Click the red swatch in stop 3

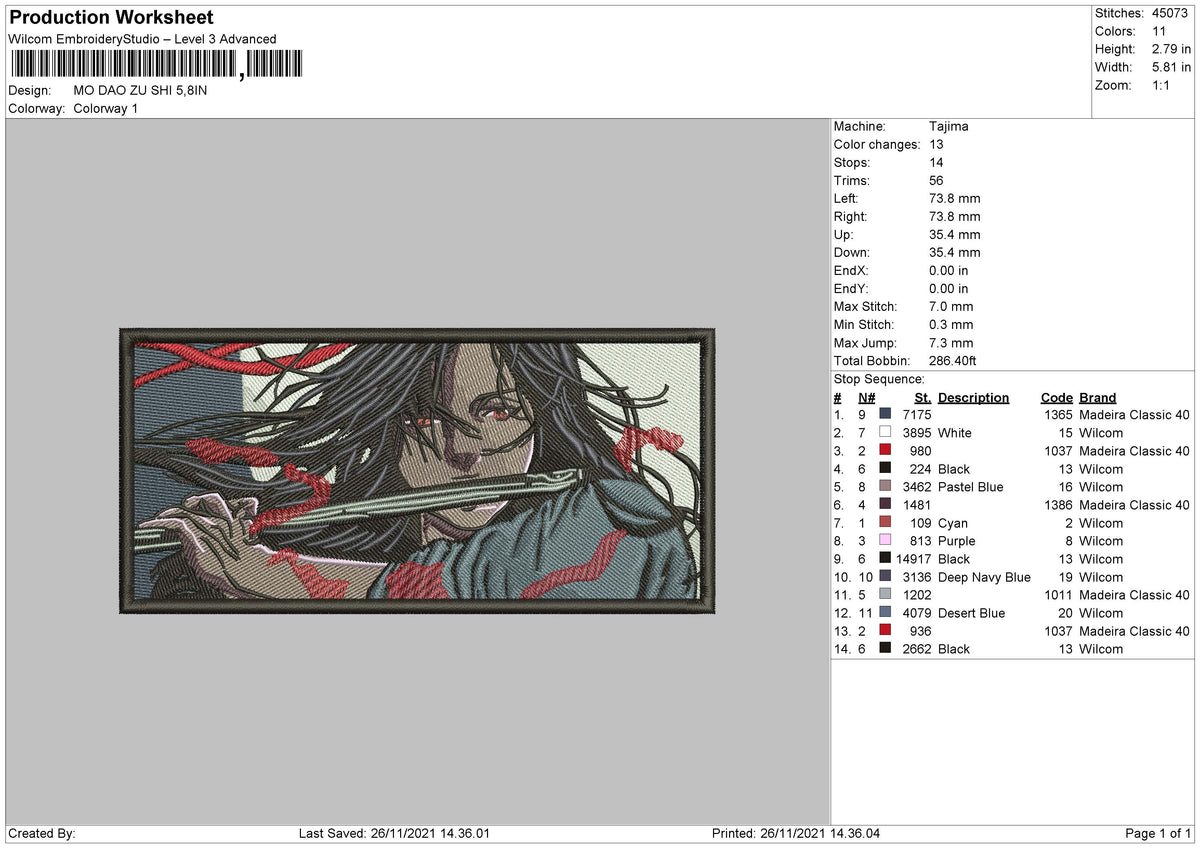click(885, 450)
